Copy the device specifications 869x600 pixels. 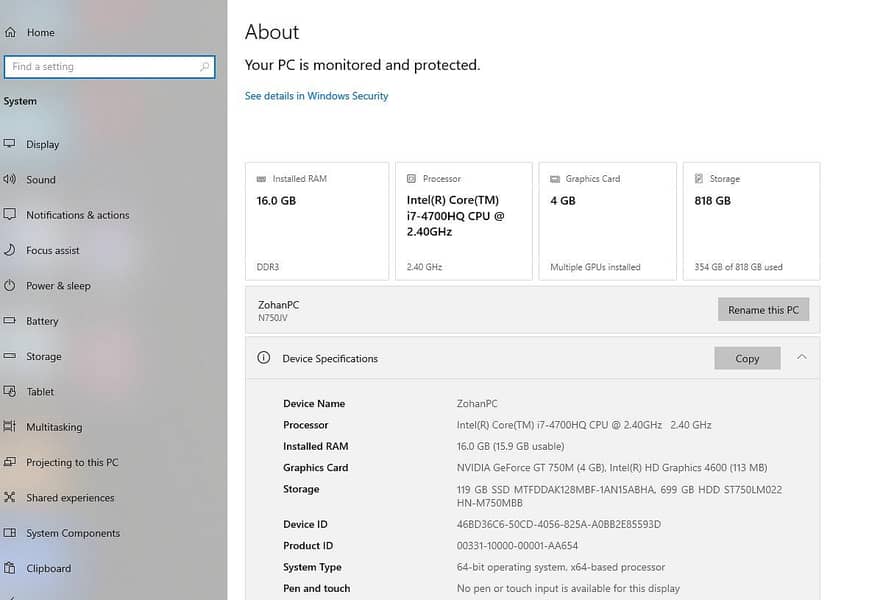pos(747,358)
